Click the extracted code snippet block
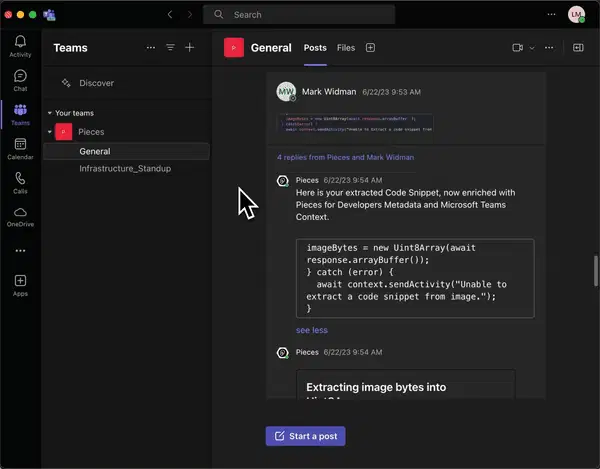The image size is (600, 469). pos(415,278)
